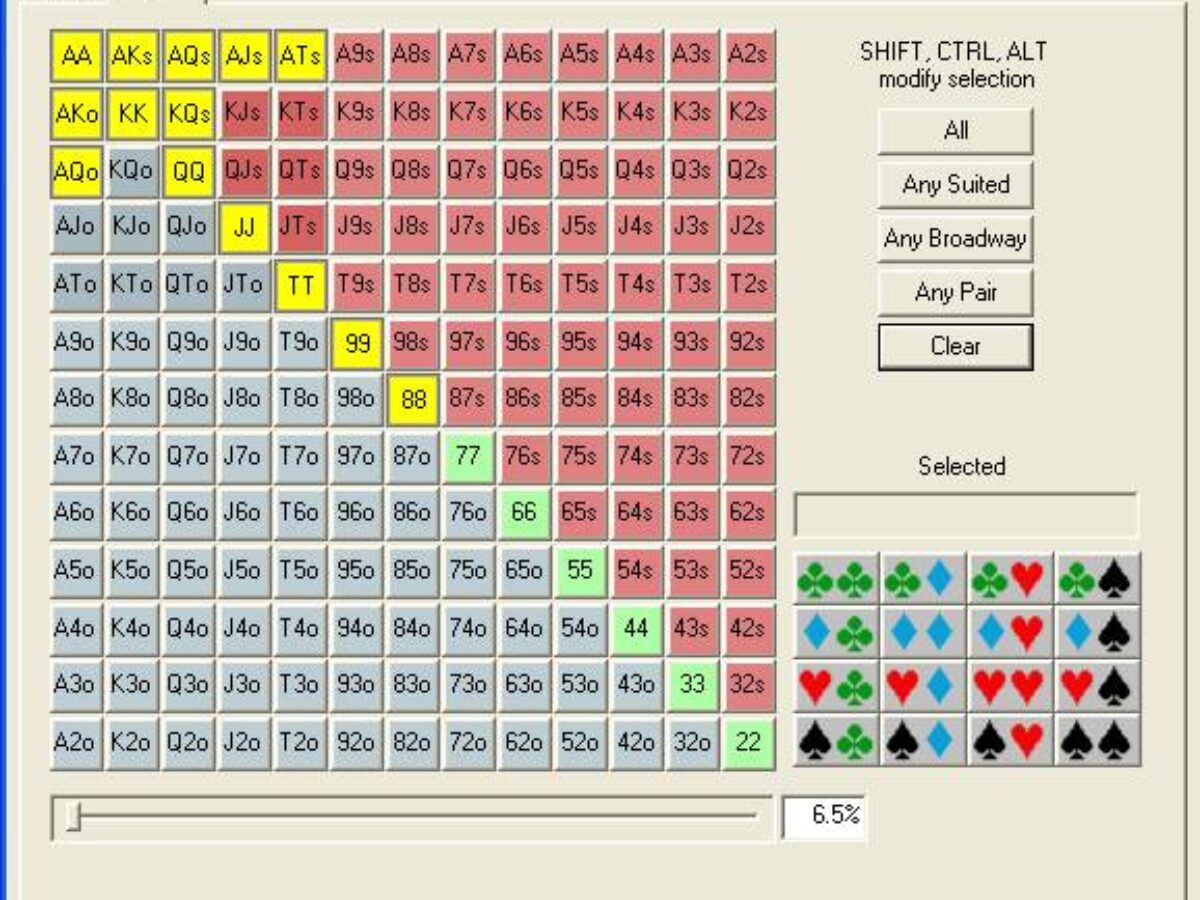Viewport: 1200px width, 900px height.
Task: Click the 6.5% percentage input field
Action: pyautogui.click(x=823, y=816)
